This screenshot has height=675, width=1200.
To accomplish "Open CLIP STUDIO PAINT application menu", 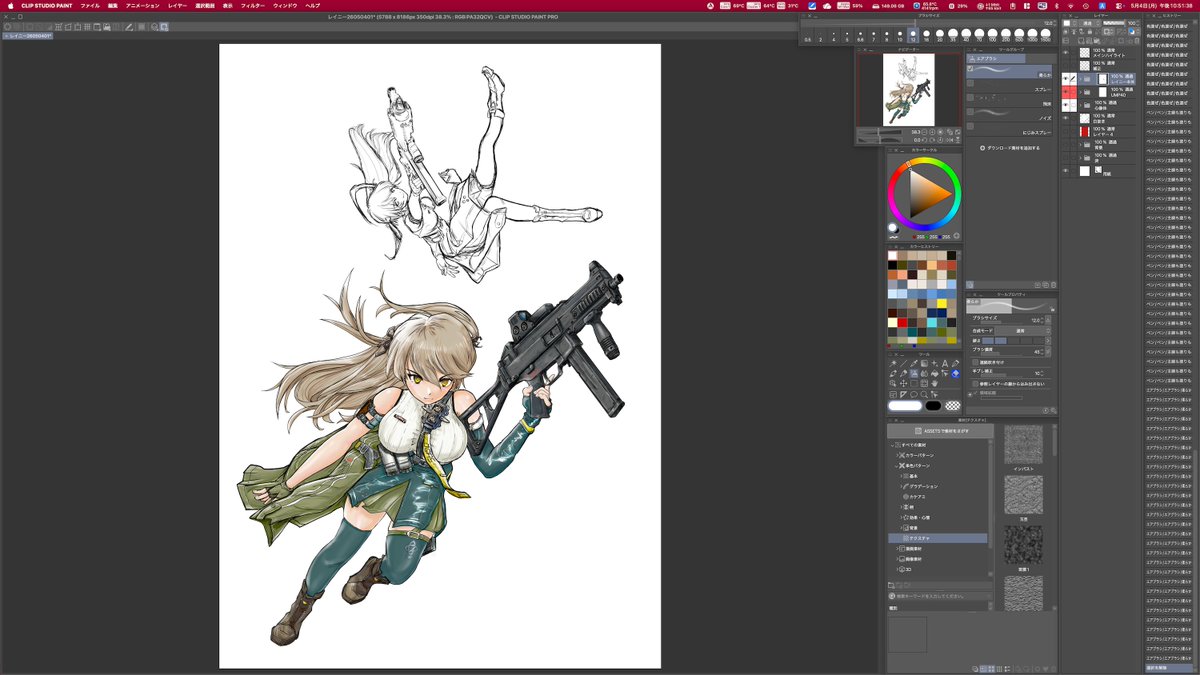I will coord(46,5).
